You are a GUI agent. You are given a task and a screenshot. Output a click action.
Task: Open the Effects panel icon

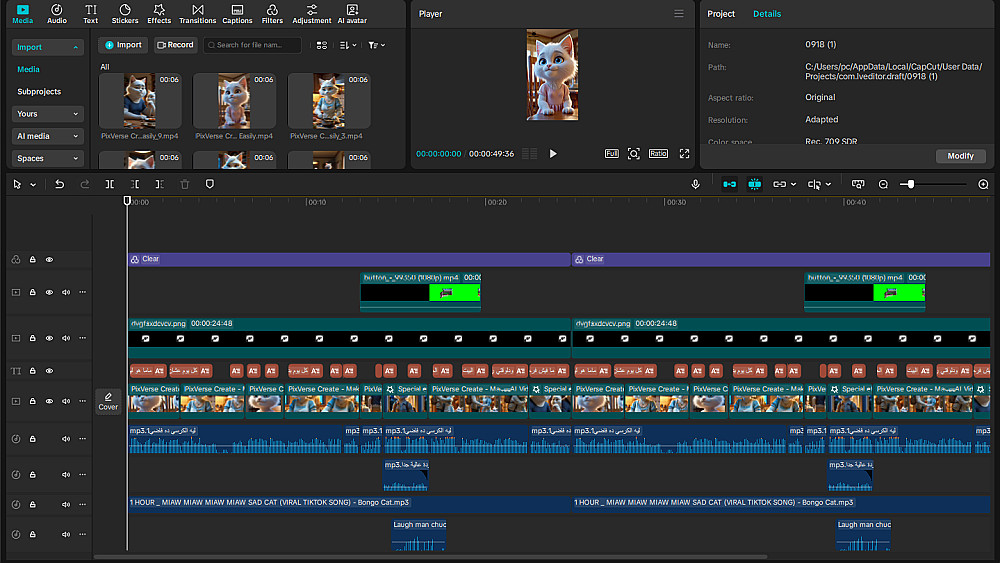(x=159, y=13)
